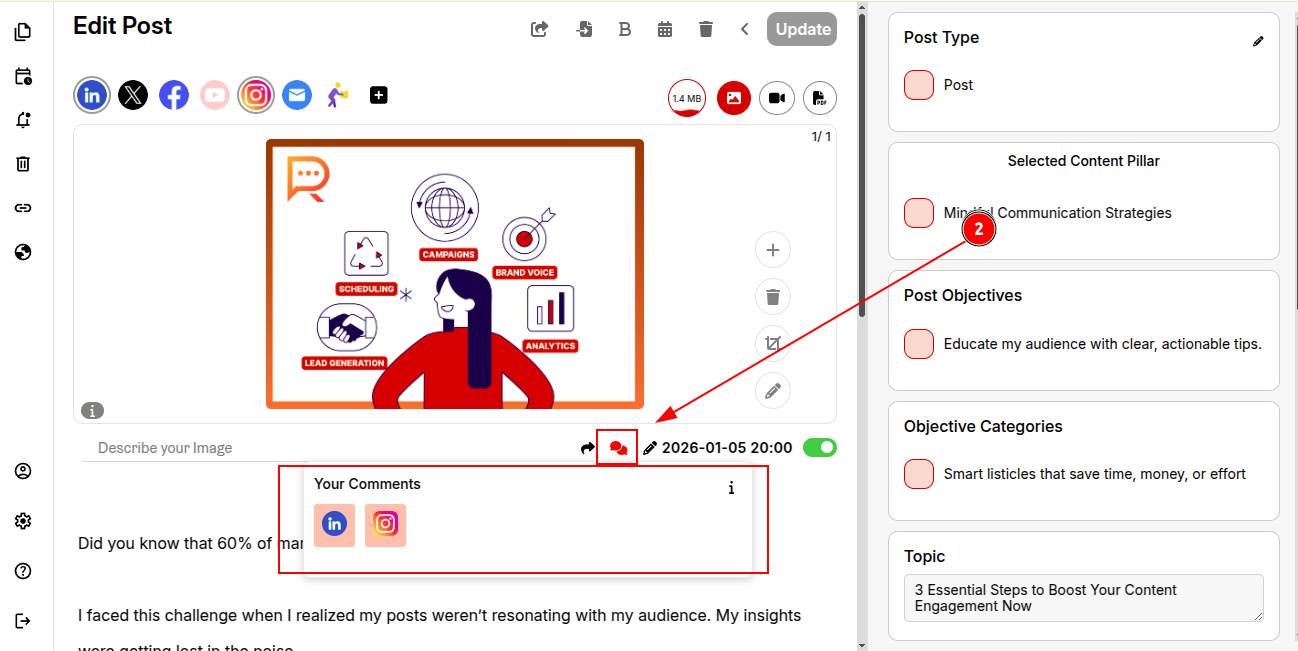Toggle the green schedule switch
1298x651 pixels.
[819, 447]
